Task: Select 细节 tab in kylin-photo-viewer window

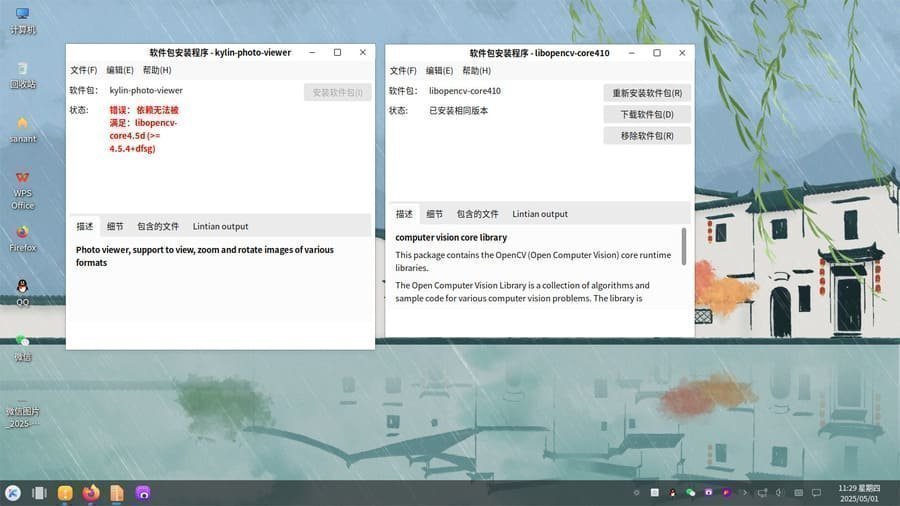Action: pos(115,226)
